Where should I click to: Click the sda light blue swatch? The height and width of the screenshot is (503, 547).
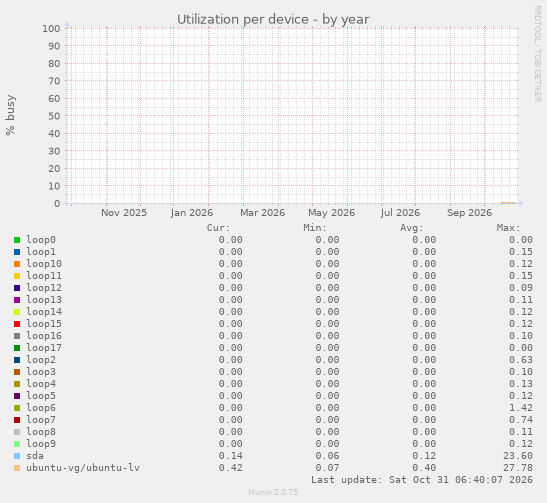17,456
